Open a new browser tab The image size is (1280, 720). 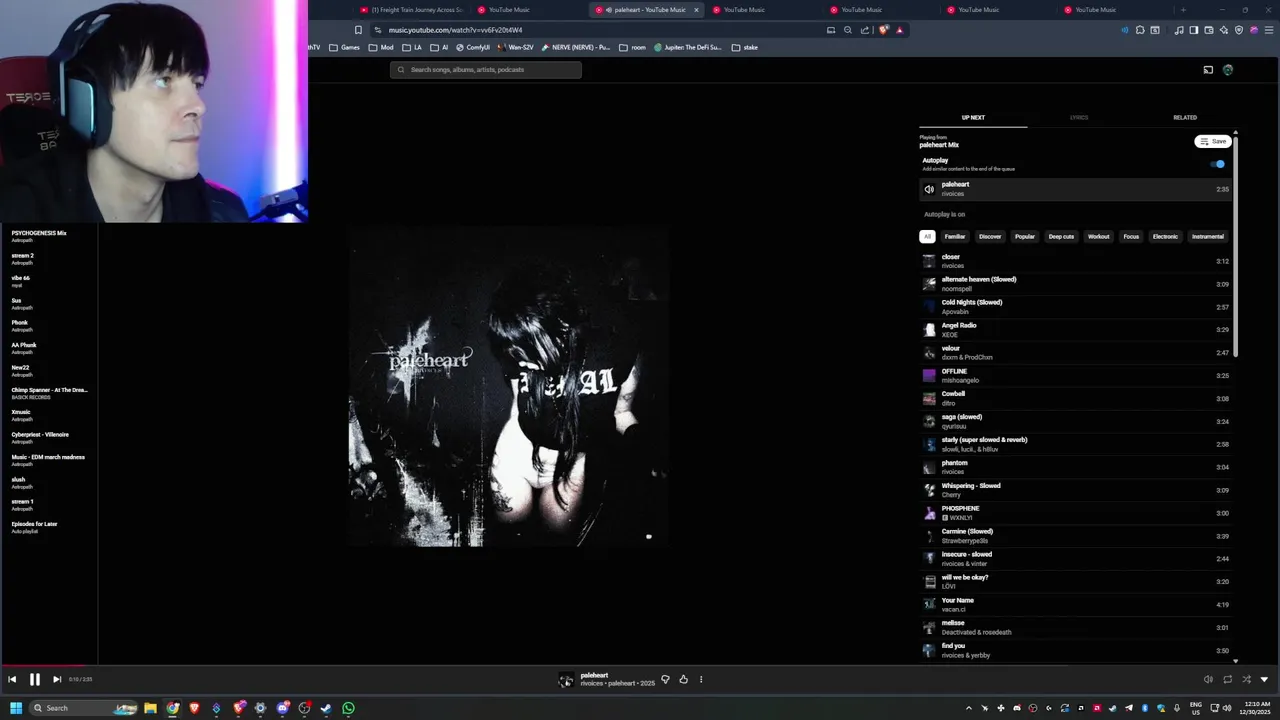(x=1183, y=10)
